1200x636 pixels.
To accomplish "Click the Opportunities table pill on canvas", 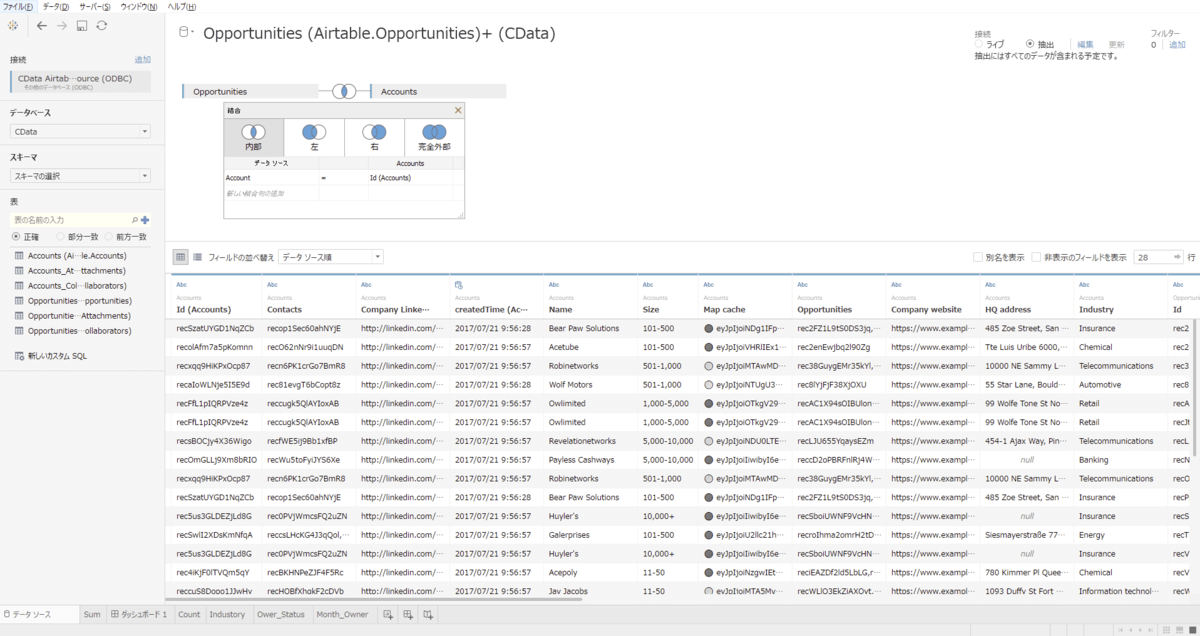I will pos(250,91).
